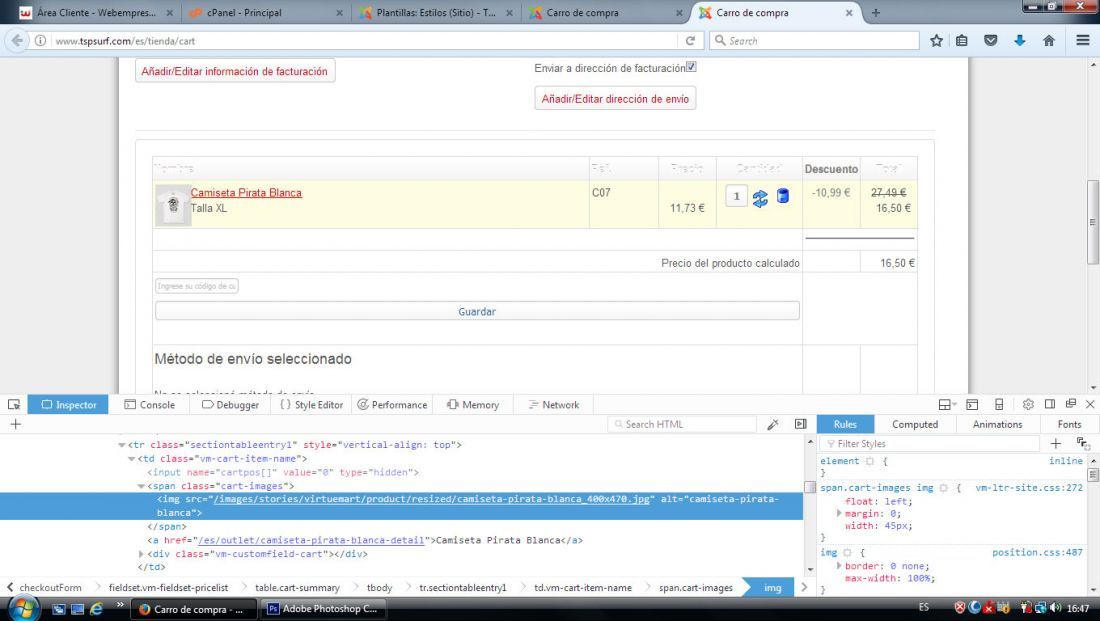This screenshot has height=621, width=1100.
Task: Click the coupon code input field
Action: point(196,286)
